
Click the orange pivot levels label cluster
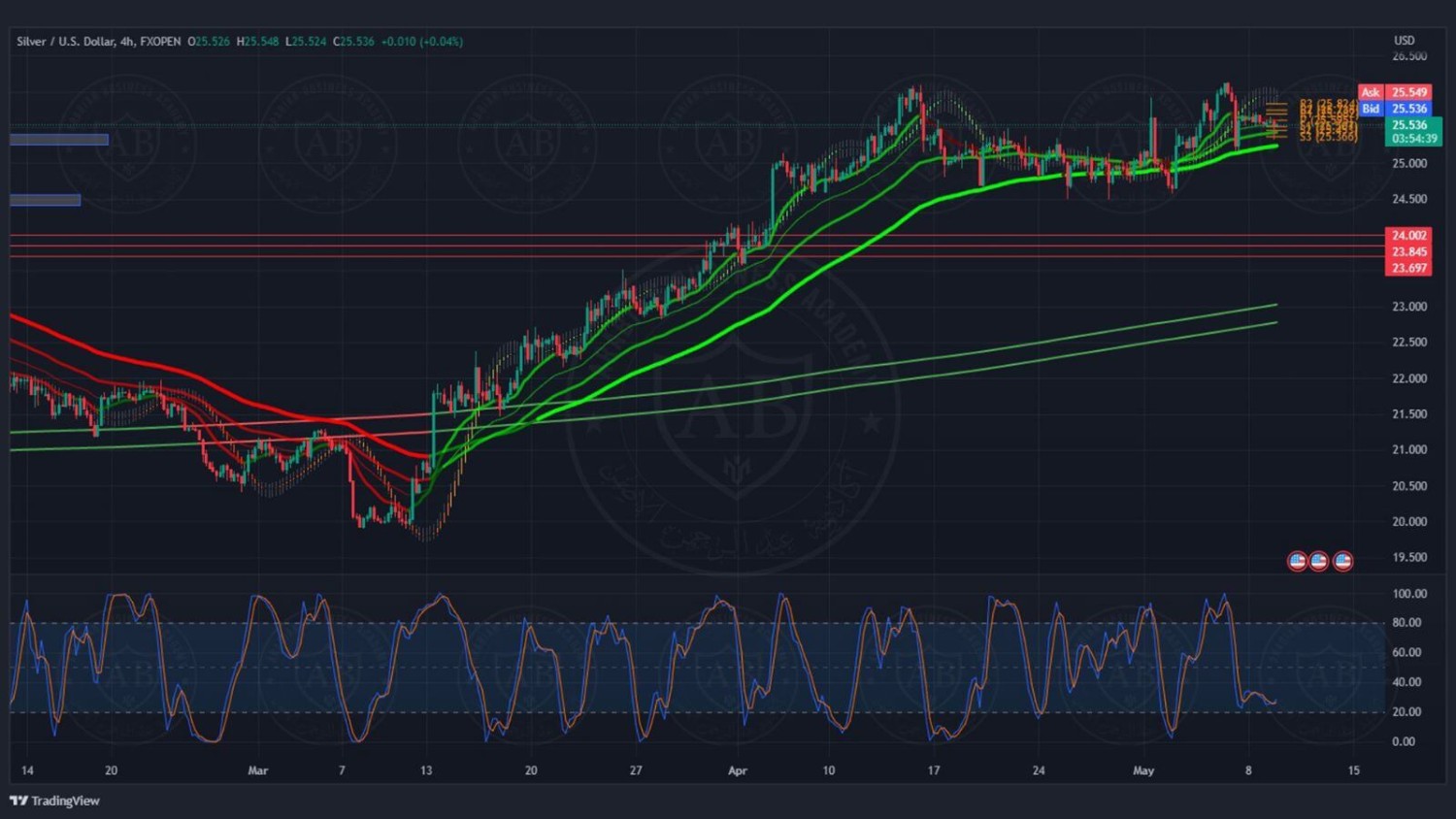coord(1328,120)
